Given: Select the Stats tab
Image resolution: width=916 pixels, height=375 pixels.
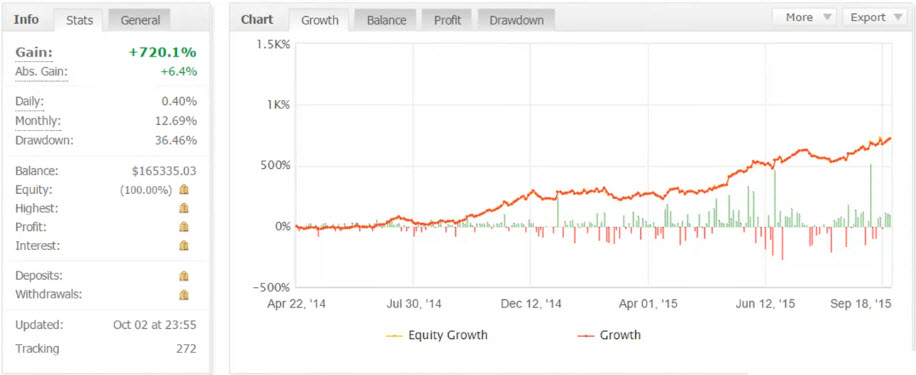Looking at the screenshot, I should (x=78, y=20).
